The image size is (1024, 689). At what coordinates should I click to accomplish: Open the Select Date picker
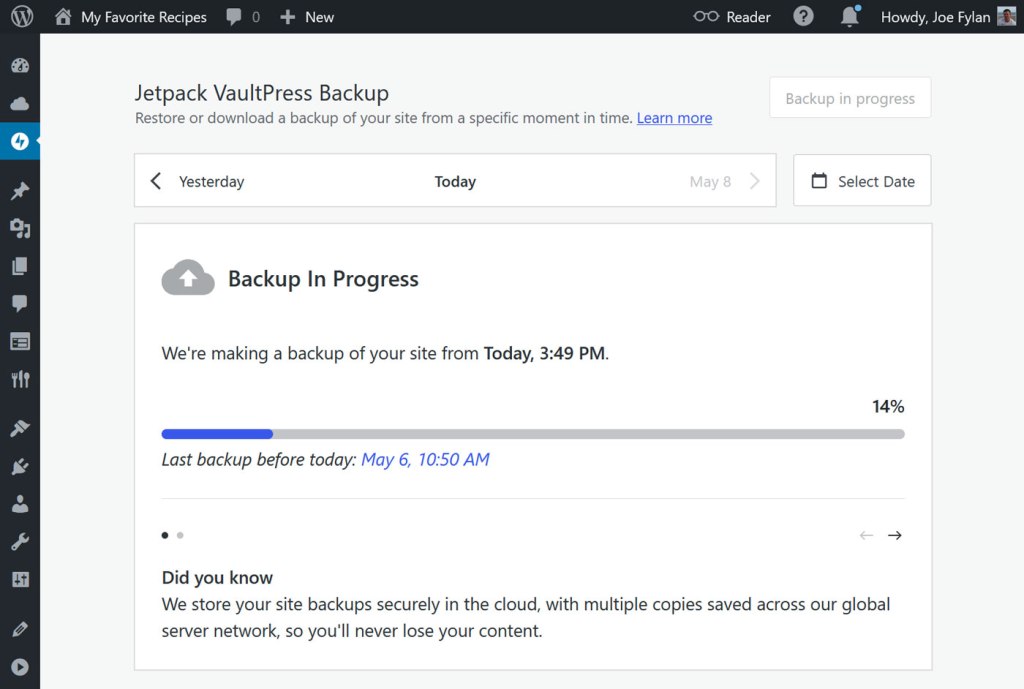tap(862, 181)
